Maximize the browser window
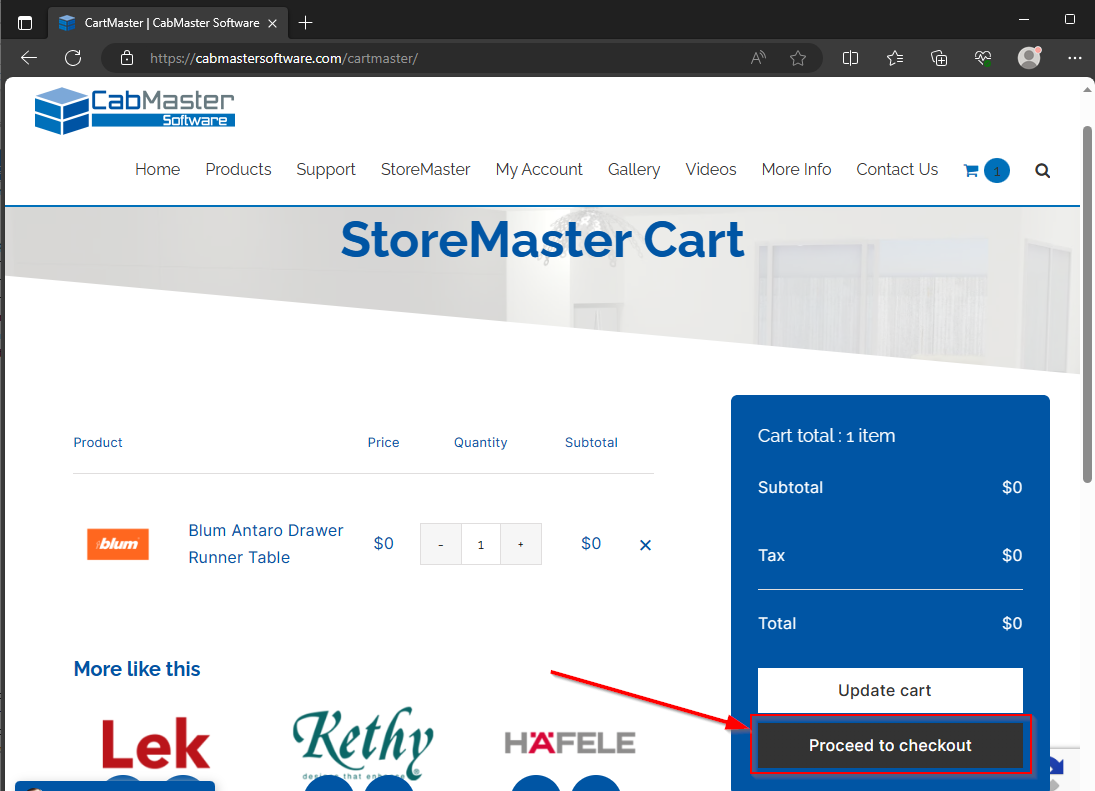Viewport: 1095px width, 791px height. tap(1069, 19)
